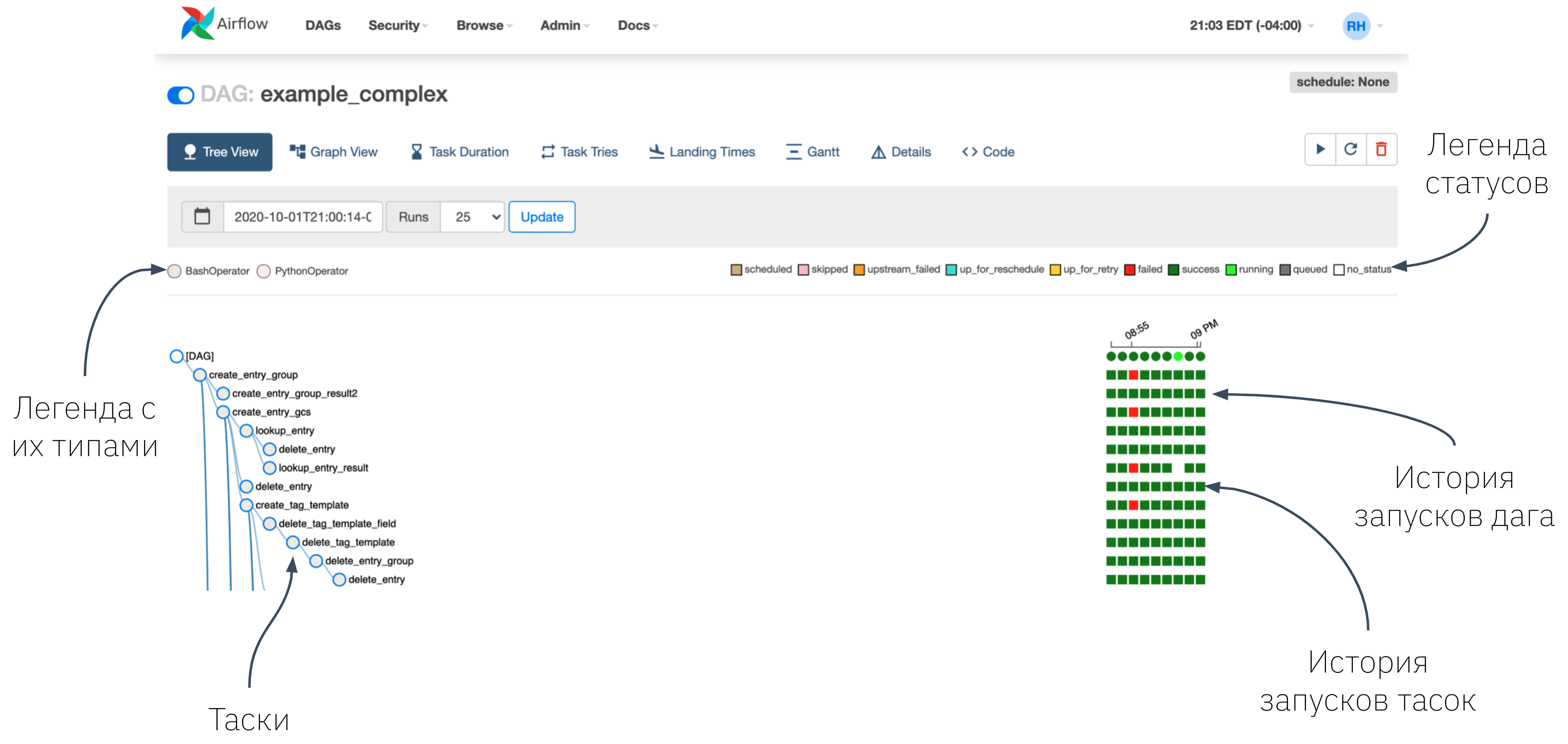Collapse the create_entry_gcs node
The width and height of the screenshot is (1568, 744).
click(x=223, y=412)
